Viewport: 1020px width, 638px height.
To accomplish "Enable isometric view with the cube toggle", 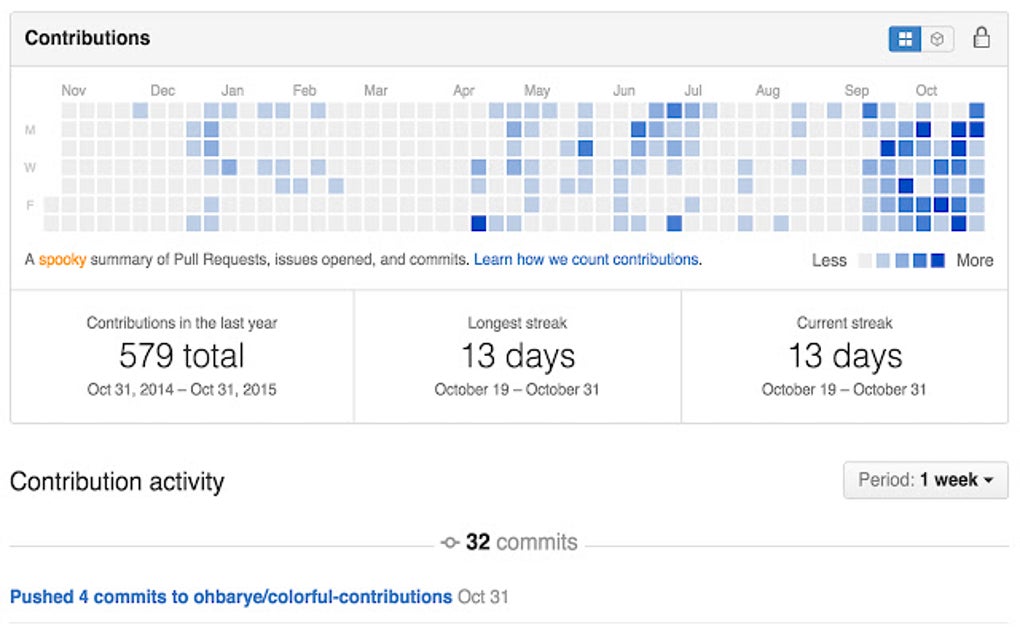I will coord(937,38).
